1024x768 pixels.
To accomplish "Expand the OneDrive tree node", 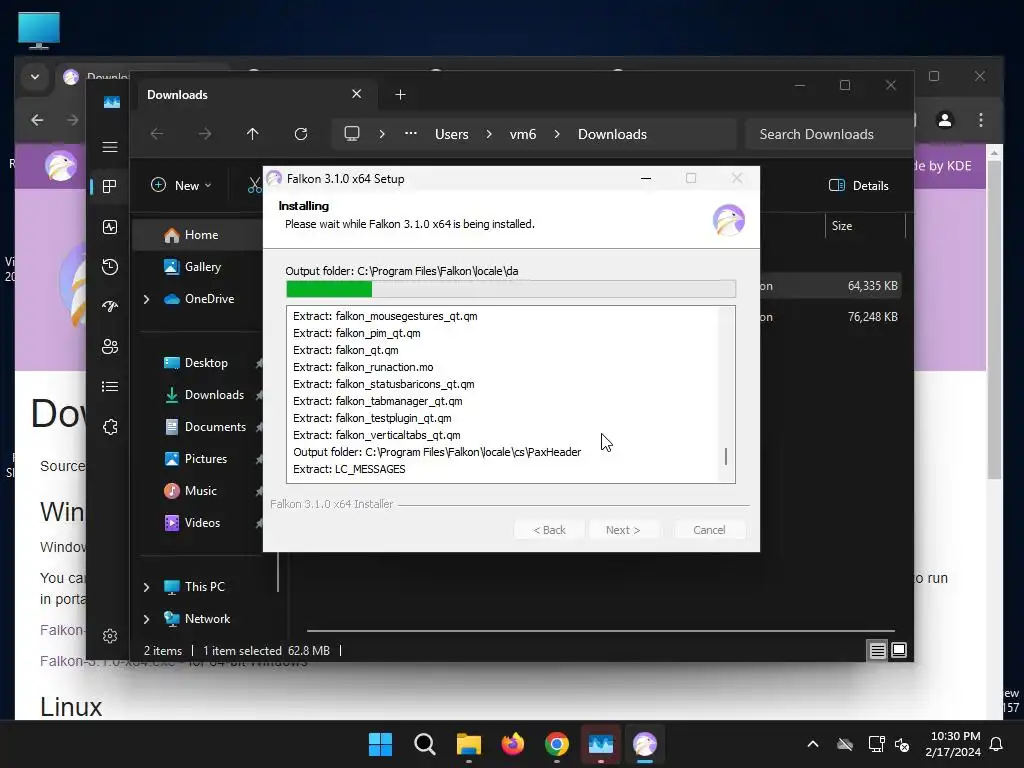I will pyautogui.click(x=146, y=299).
